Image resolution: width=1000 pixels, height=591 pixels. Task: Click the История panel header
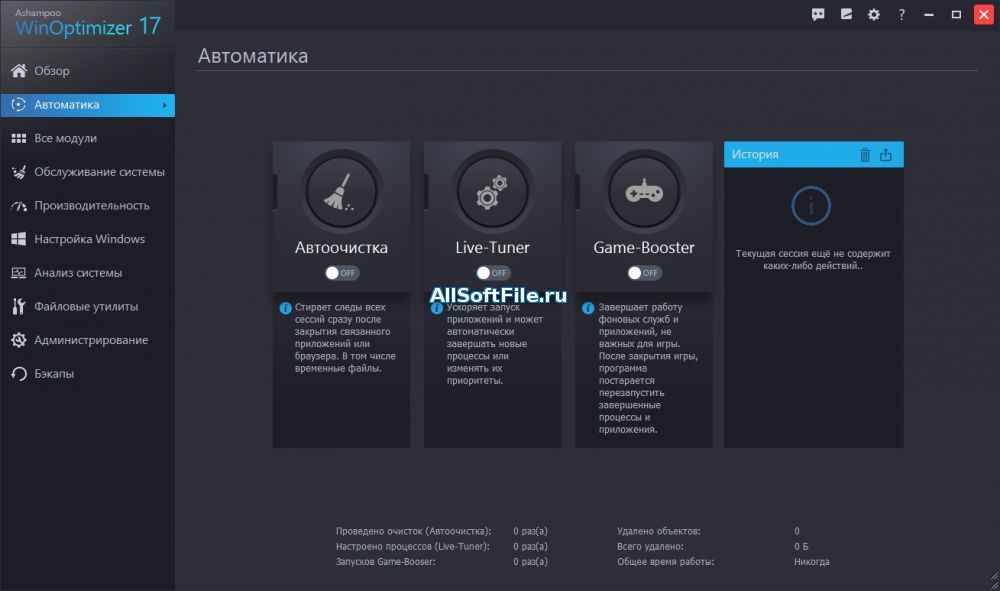813,154
